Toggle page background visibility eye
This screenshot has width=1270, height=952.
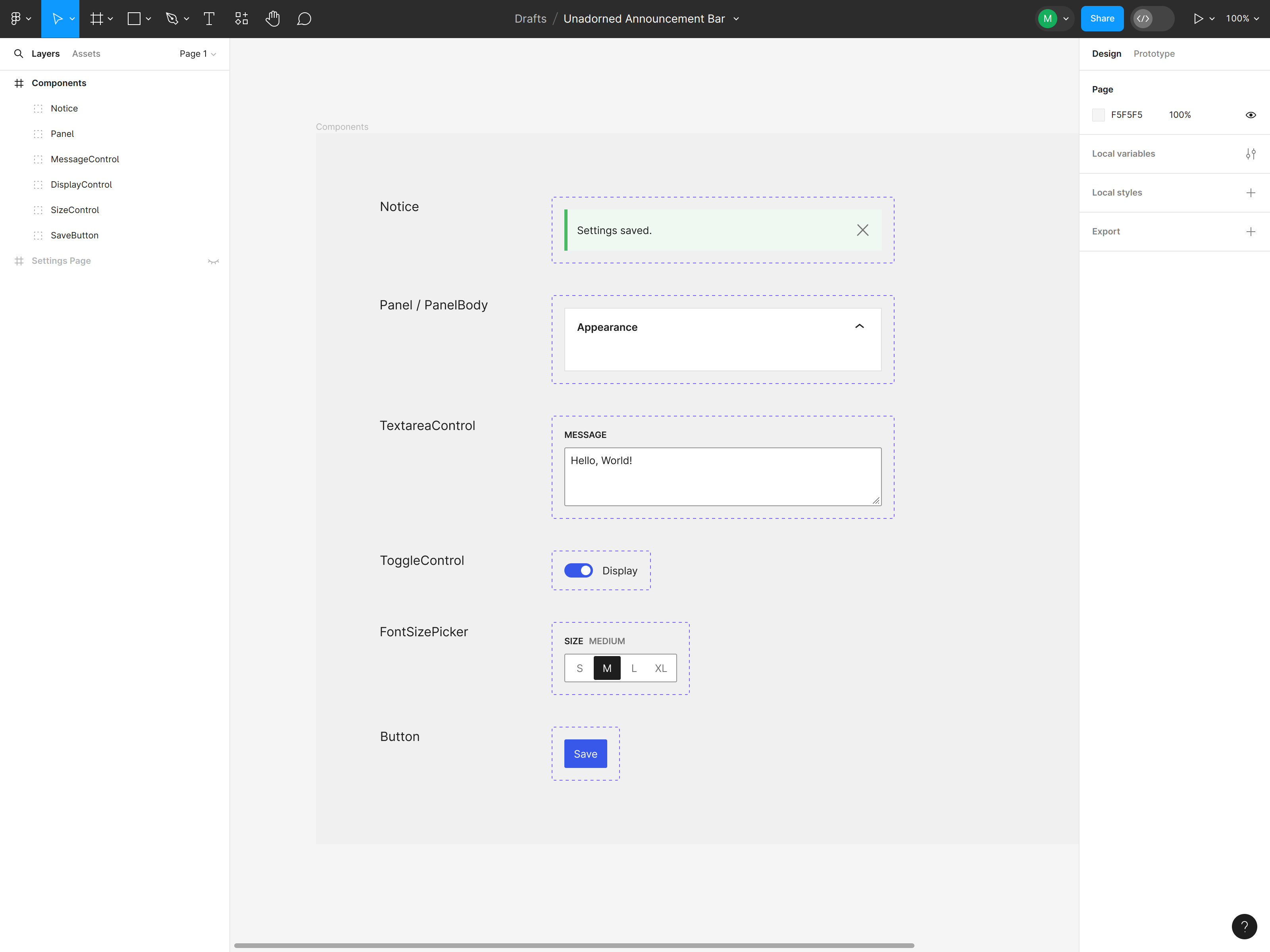pyautogui.click(x=1251, y=115)
